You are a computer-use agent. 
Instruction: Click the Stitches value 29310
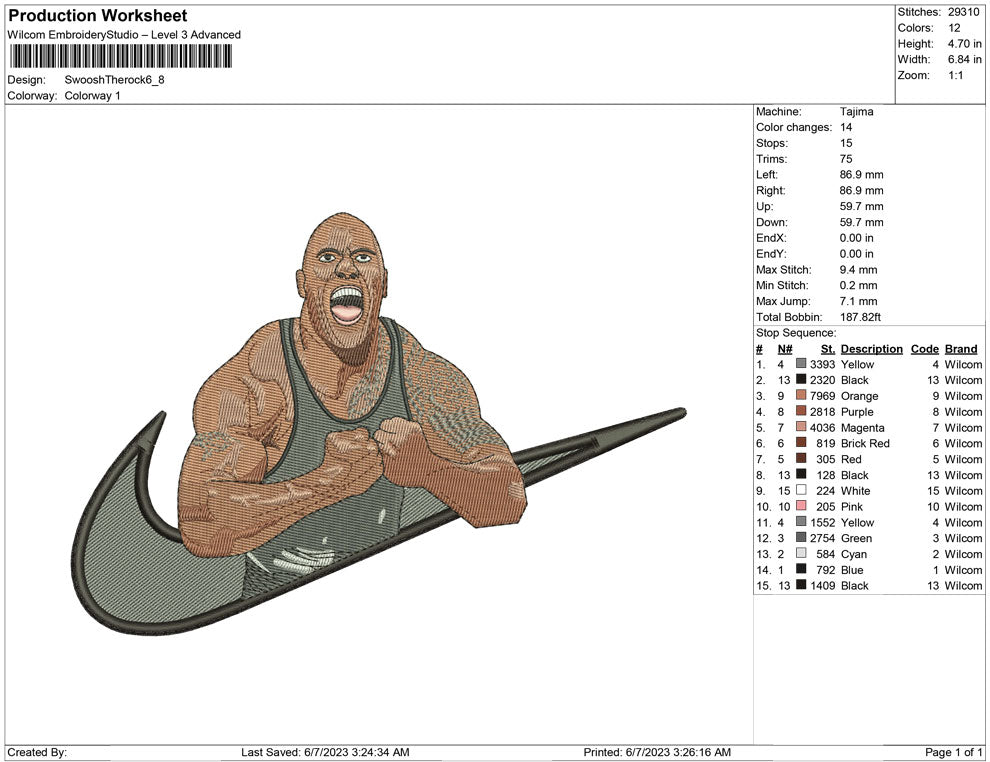click(963, 12)
